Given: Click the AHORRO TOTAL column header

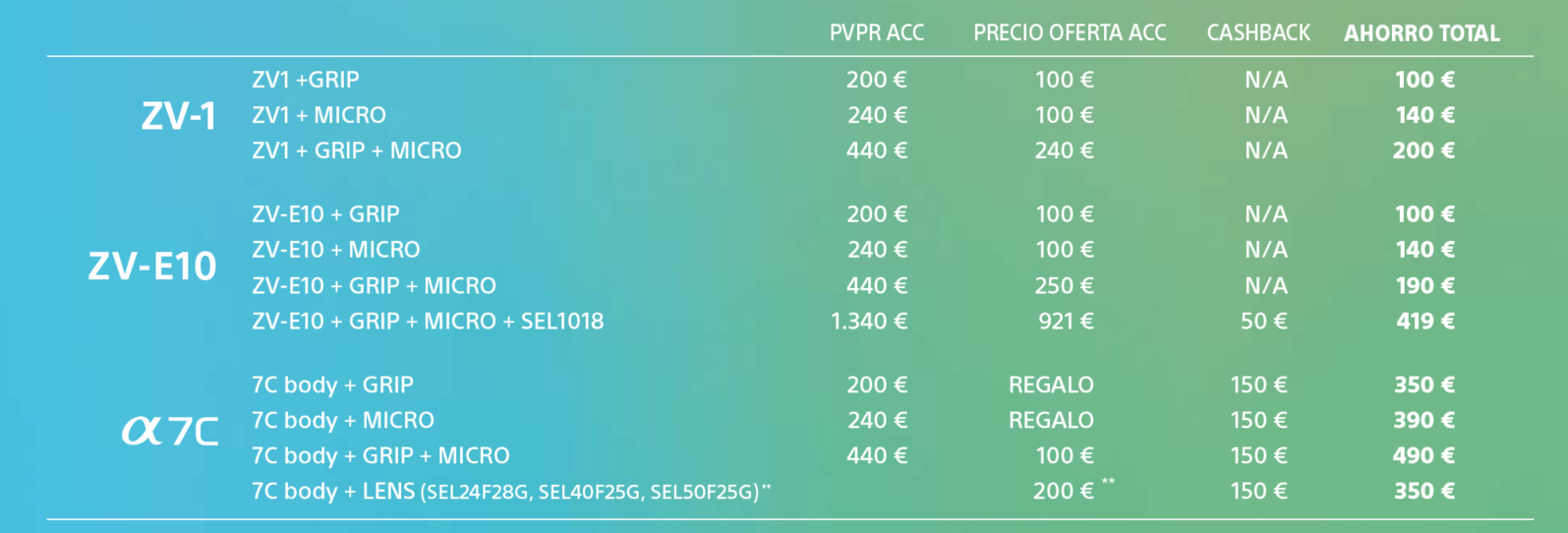Looking at the screenshot, I should coord(1422,33).
